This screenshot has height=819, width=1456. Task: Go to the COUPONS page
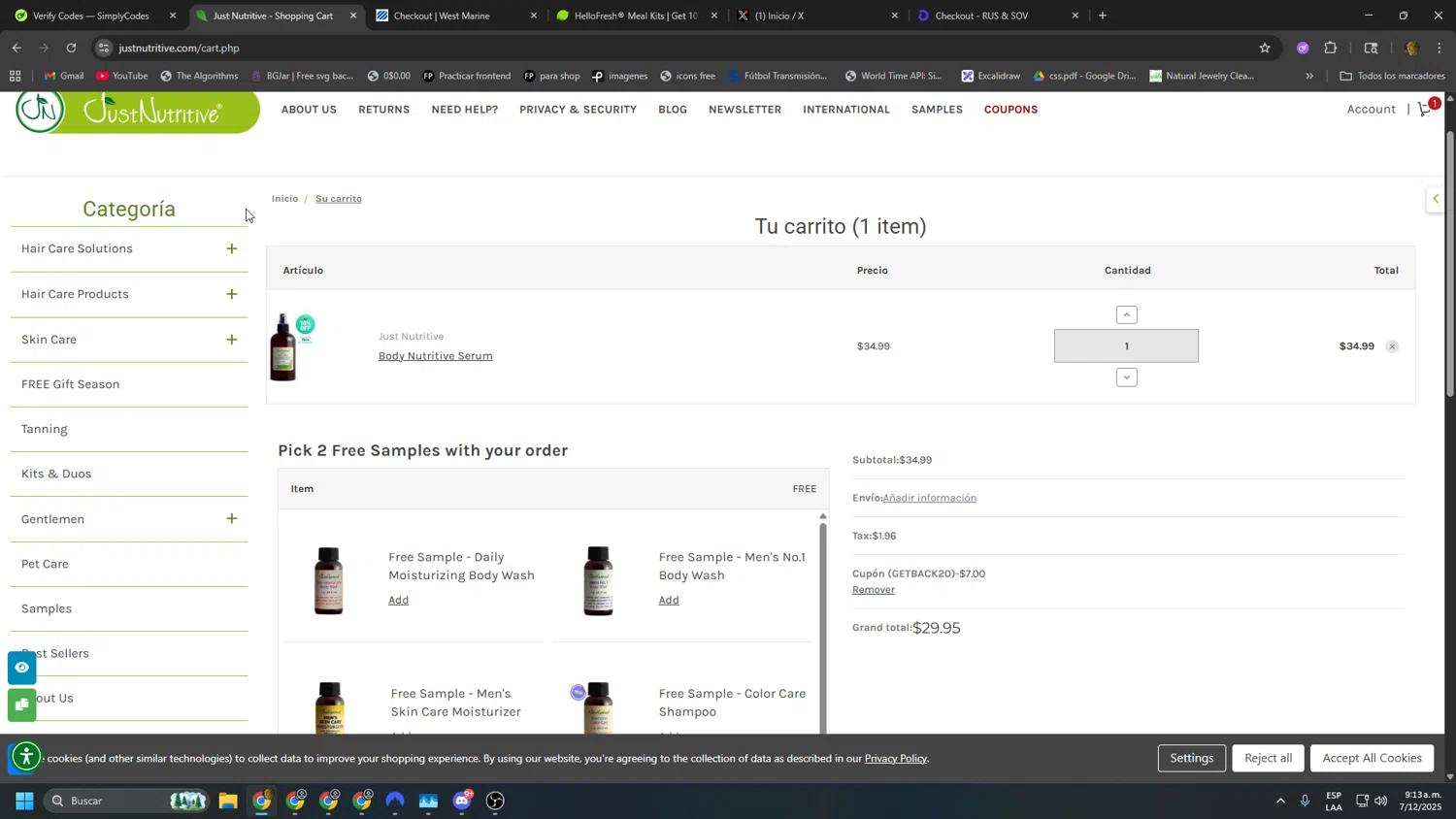click(x=1010, y=110)
